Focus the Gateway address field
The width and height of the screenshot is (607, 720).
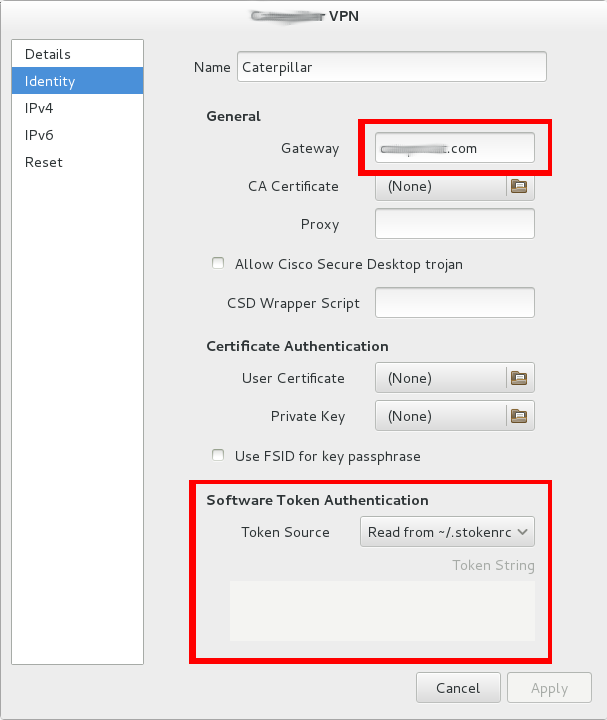455,148
